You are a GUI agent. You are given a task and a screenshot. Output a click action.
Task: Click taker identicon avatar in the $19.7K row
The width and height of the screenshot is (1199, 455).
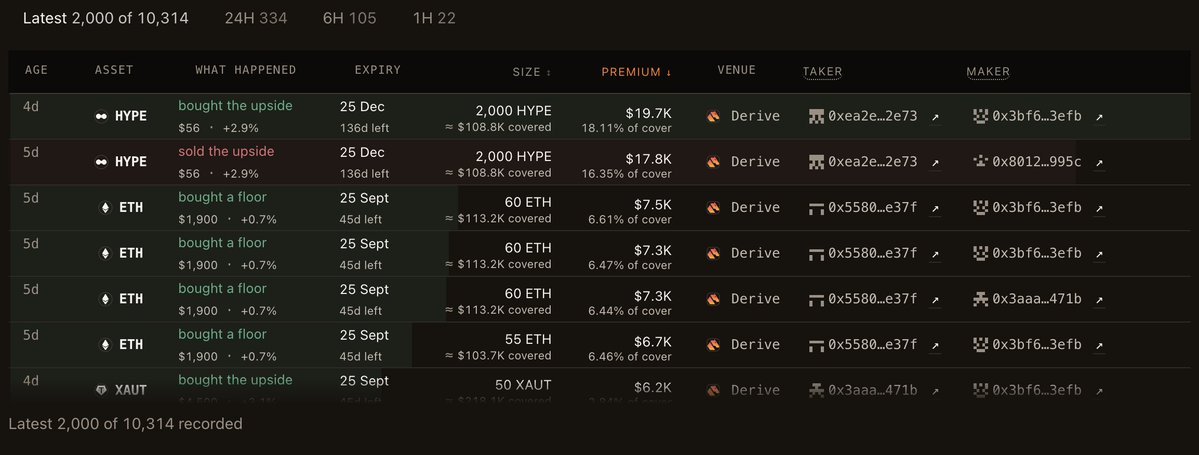coord(817,116)
